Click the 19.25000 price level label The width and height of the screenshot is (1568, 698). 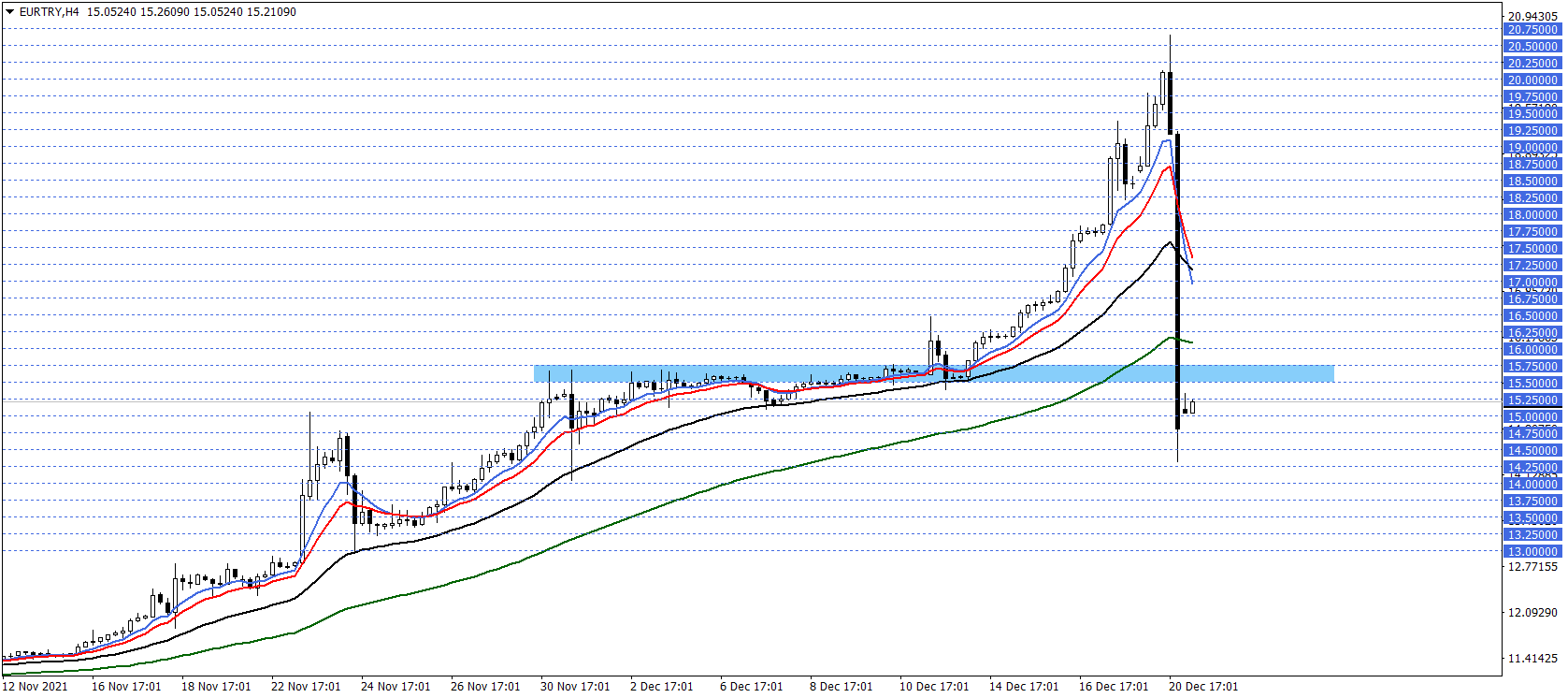[1532, 131]
